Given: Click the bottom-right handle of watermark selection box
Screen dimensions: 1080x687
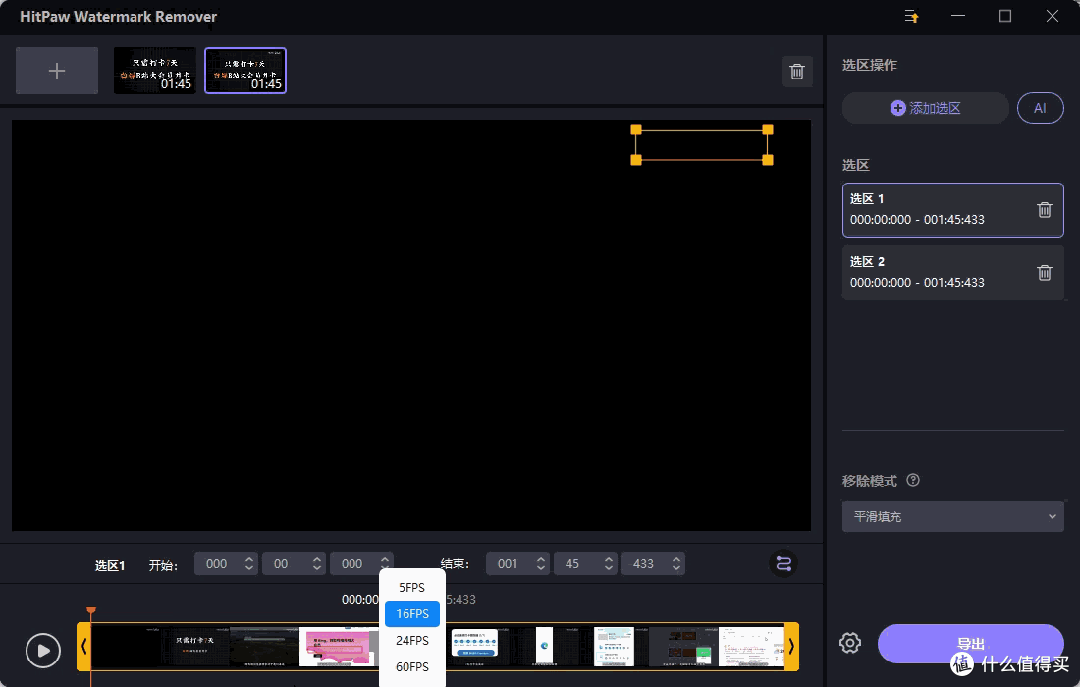Looking at the screenshot, I should [x=768, y=160].
